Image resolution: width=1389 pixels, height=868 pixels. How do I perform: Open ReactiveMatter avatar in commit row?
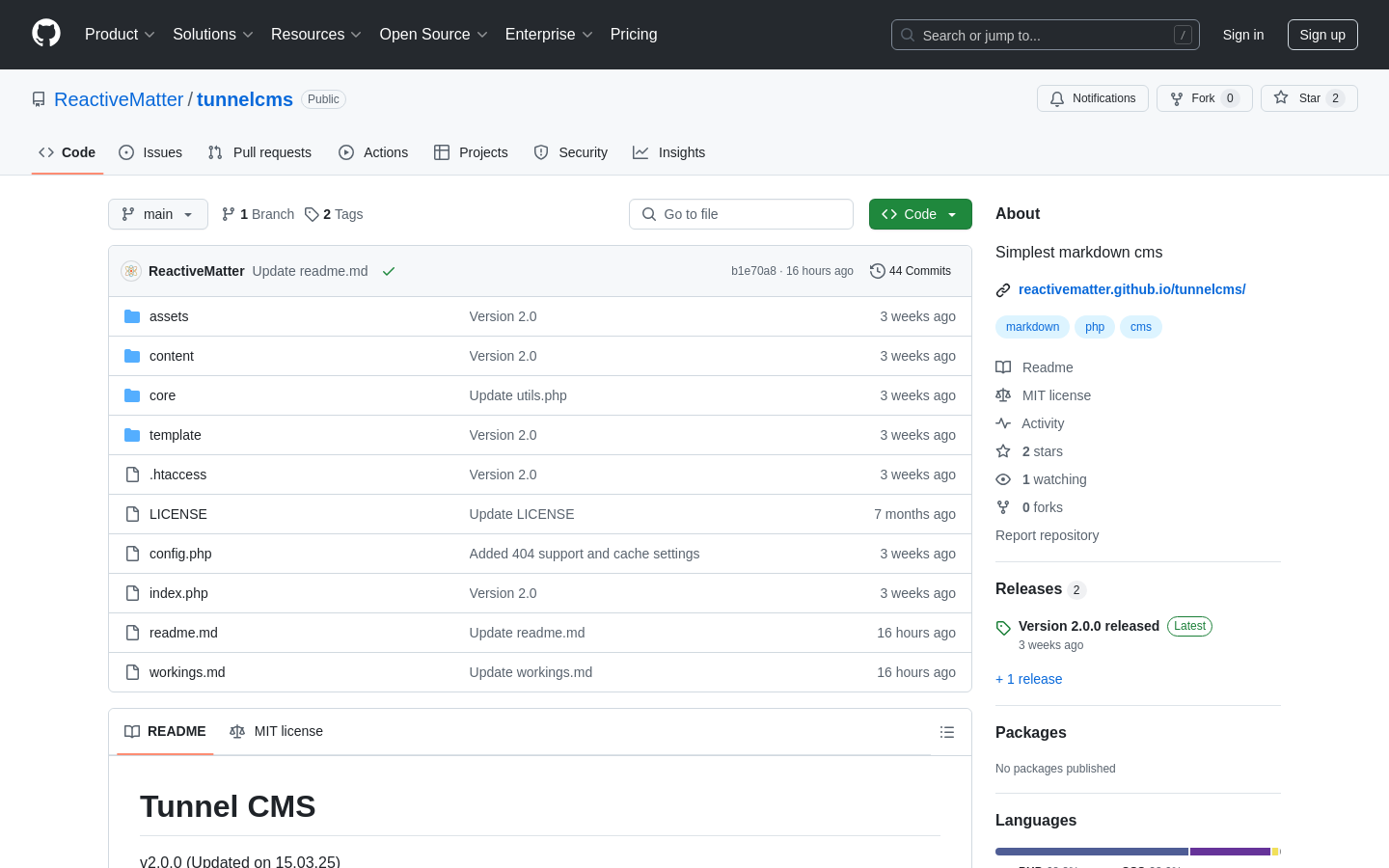tap(131, 271)
